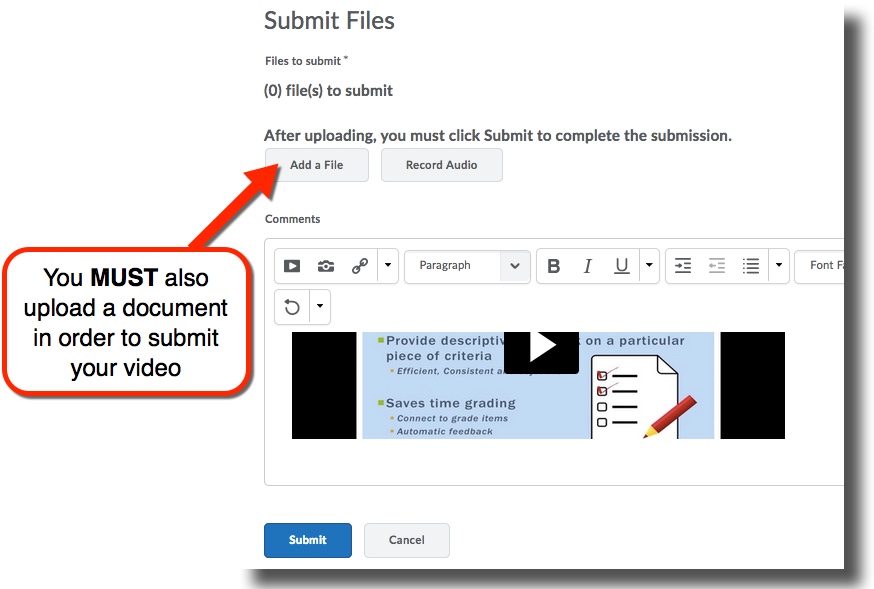Toggle italic formatting
This screenshot has width=874, height=589.
click(x=588, y=266)
